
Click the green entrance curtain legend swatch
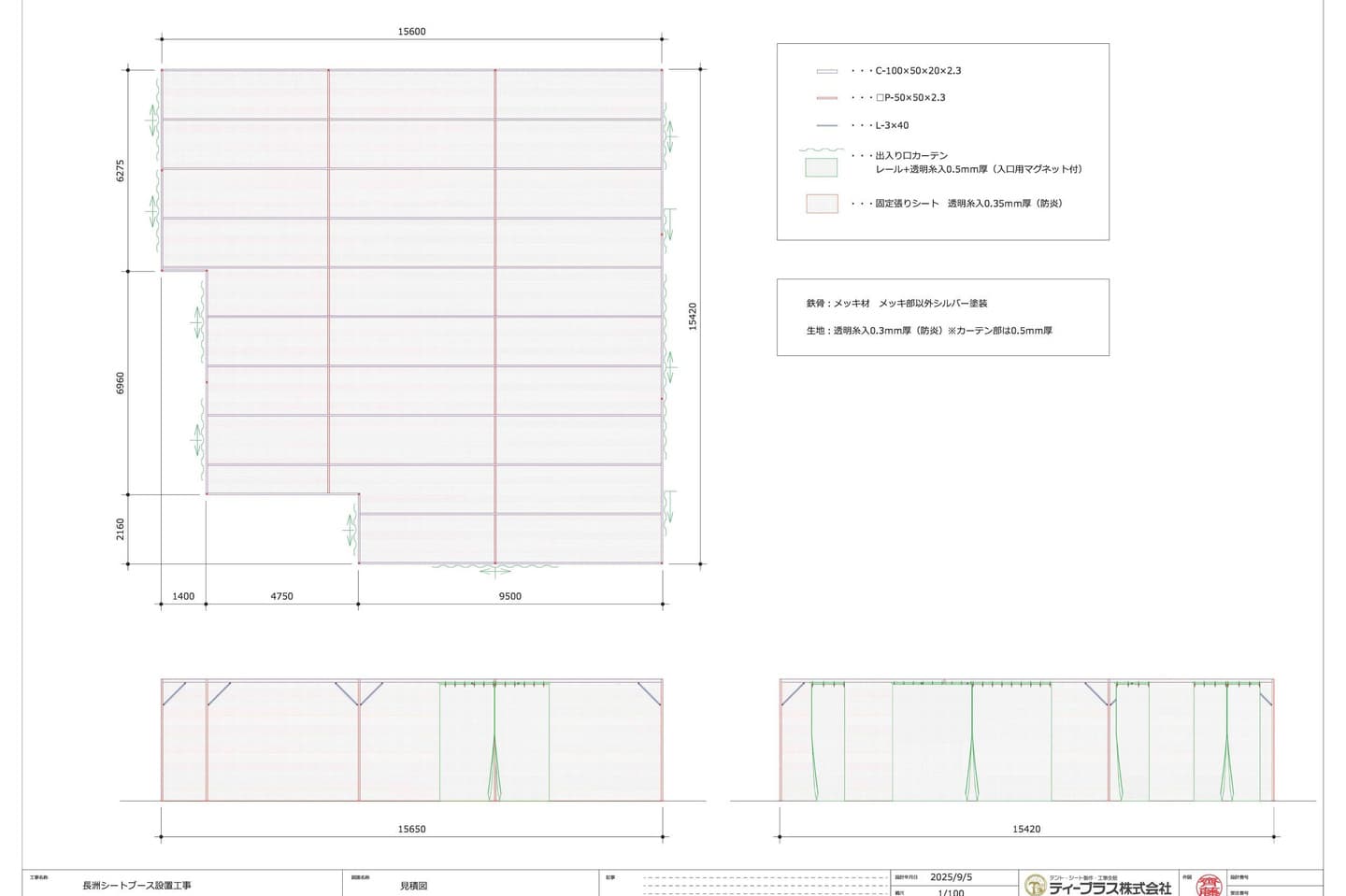pos(822,168)
